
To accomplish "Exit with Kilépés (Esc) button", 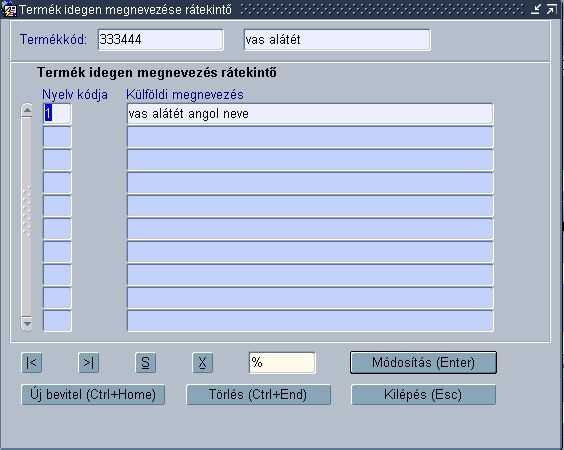I will pos(423,395).
